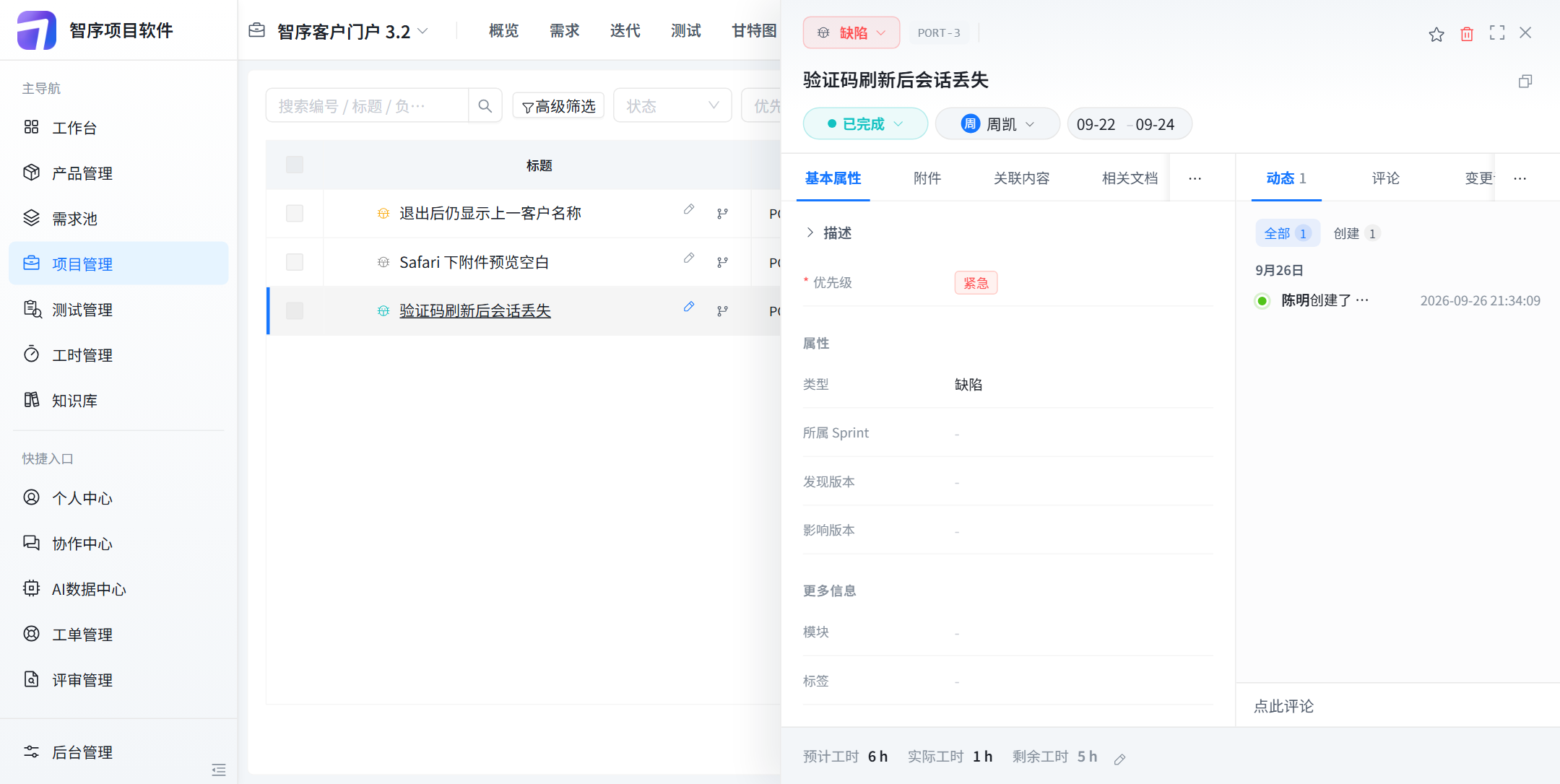Open 评论 tab
Image resolution: width=1560 pixels, height=784 pixels.
coord(1385,178)
